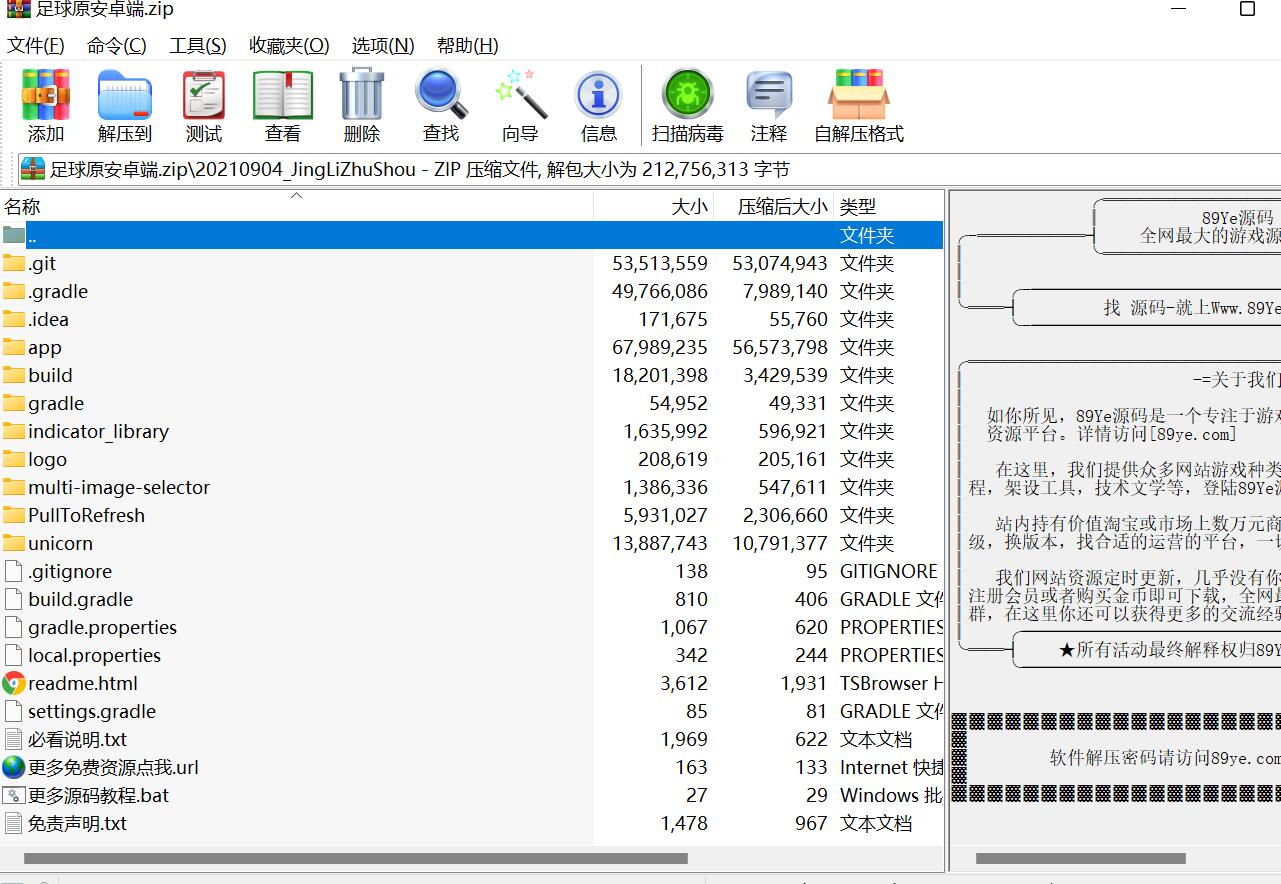
Task: Select the batch icon of 更多源码教程.bat
Action: 14,795
